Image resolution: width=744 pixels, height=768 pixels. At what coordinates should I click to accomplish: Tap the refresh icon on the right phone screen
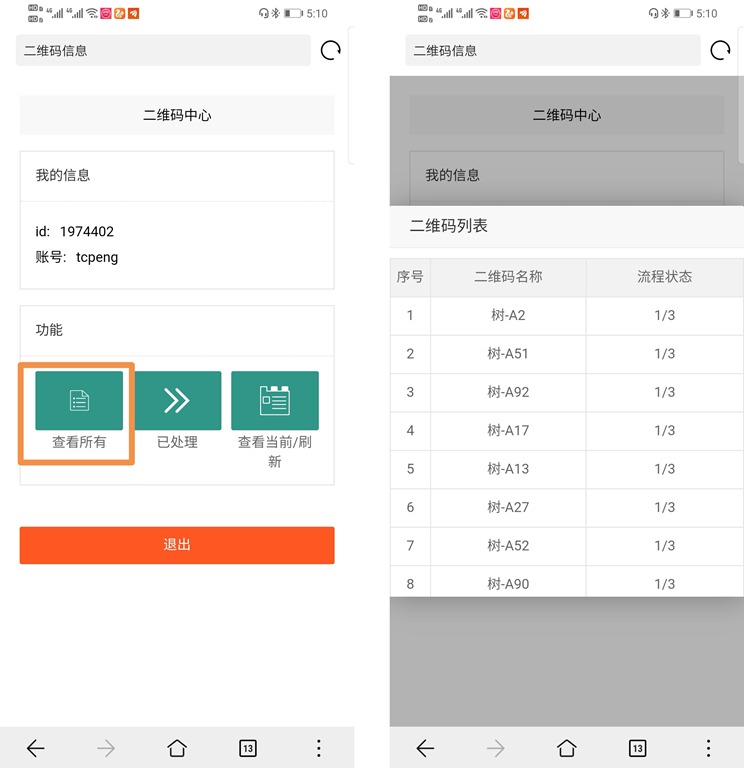(720, 51)
